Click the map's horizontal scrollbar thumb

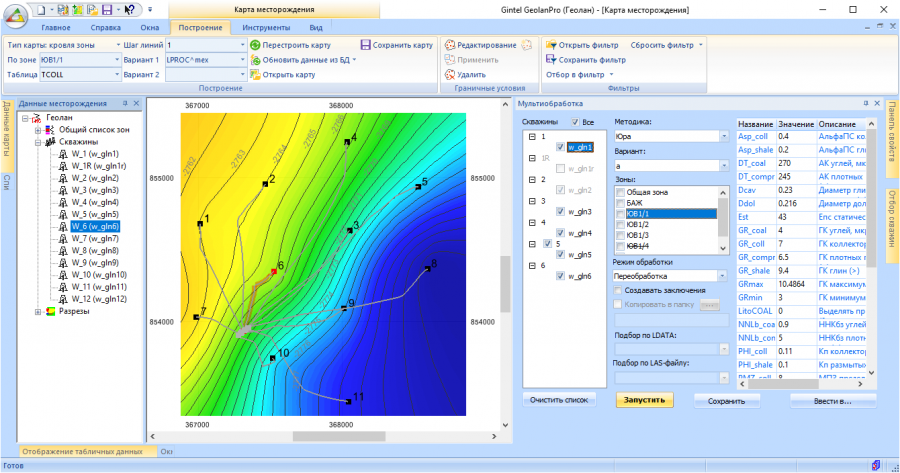[x=339, y=437]
